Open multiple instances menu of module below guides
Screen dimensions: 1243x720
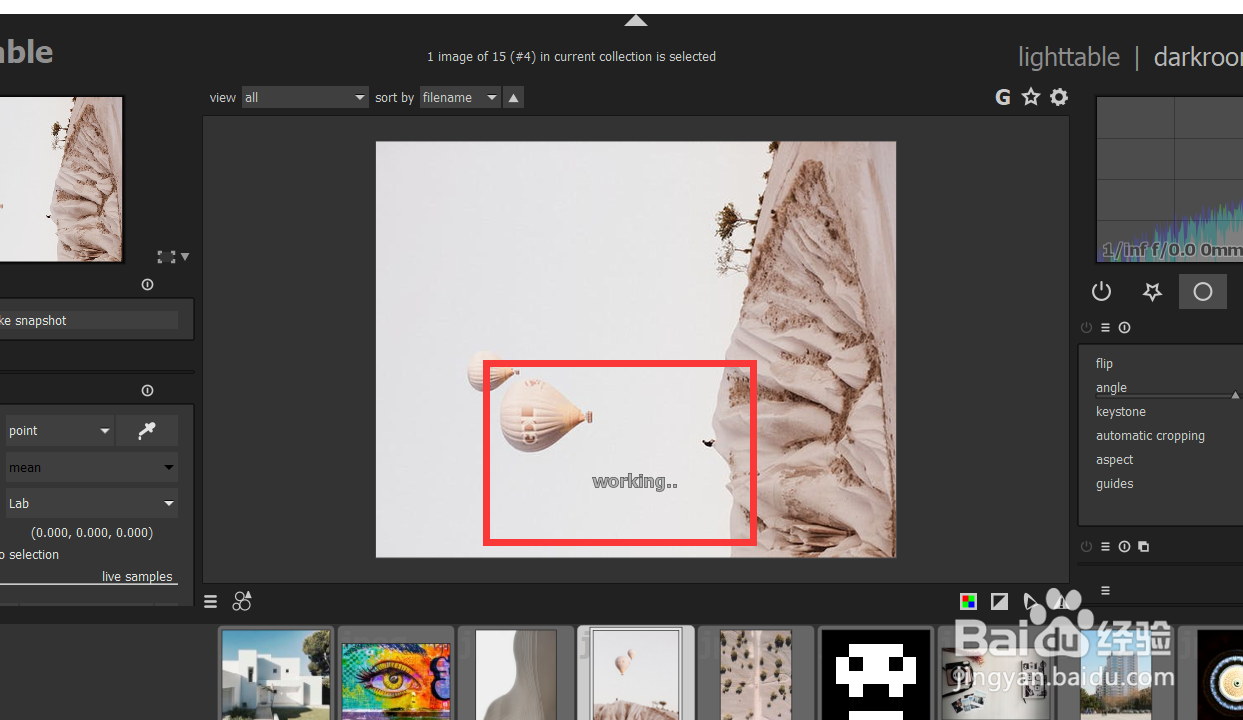click(1144, 547)
